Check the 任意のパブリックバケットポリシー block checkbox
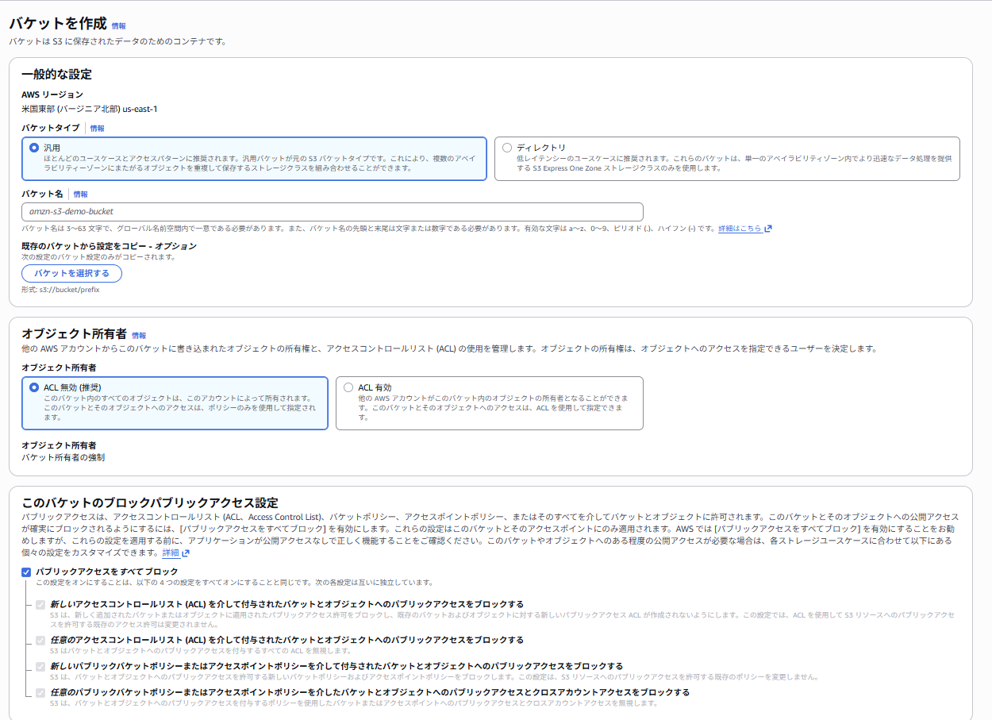 (x=39, y=691)
